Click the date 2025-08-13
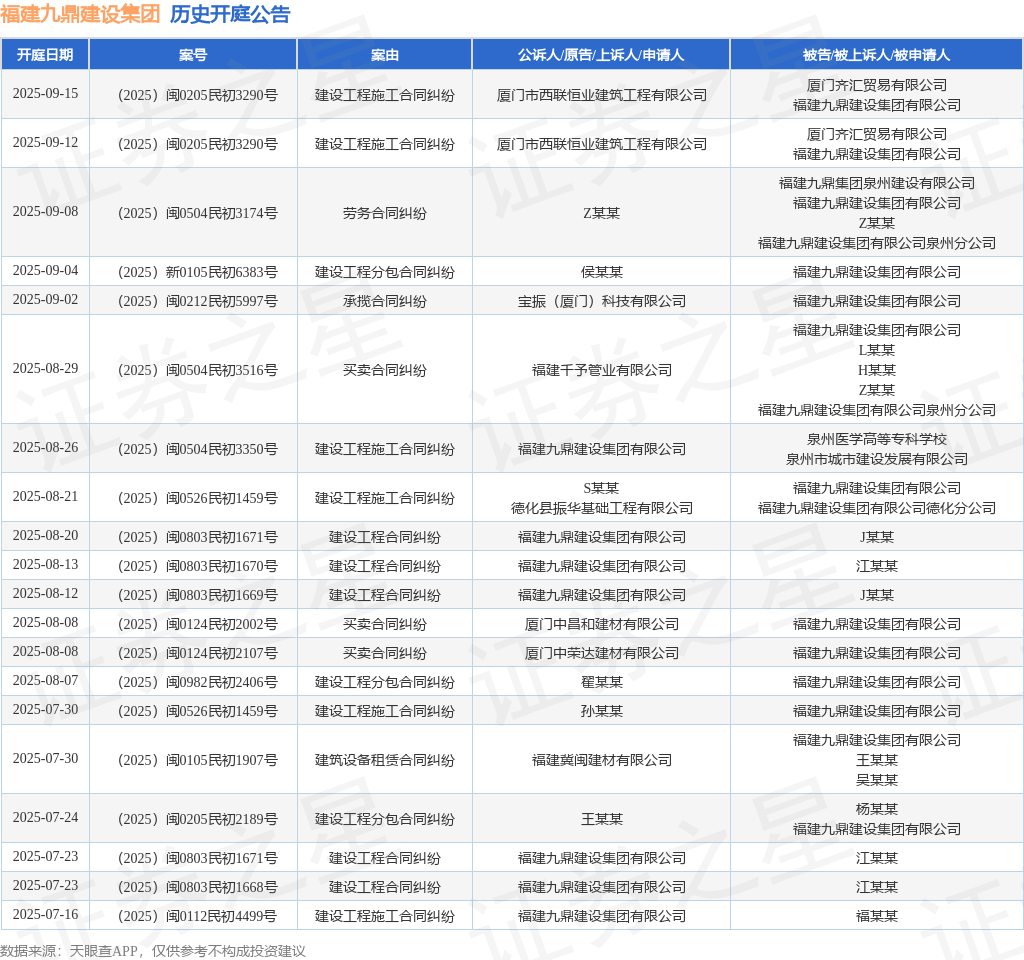Image resolution: width=1024 pixels, height=960 pixels. pyautogui.click(x=45, y=564)
